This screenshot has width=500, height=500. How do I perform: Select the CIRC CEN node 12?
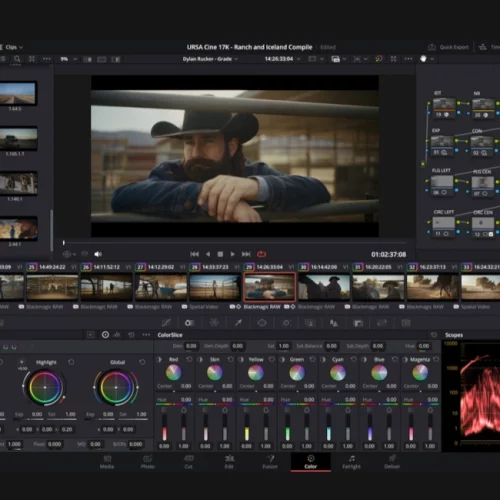tap(483, 227)
